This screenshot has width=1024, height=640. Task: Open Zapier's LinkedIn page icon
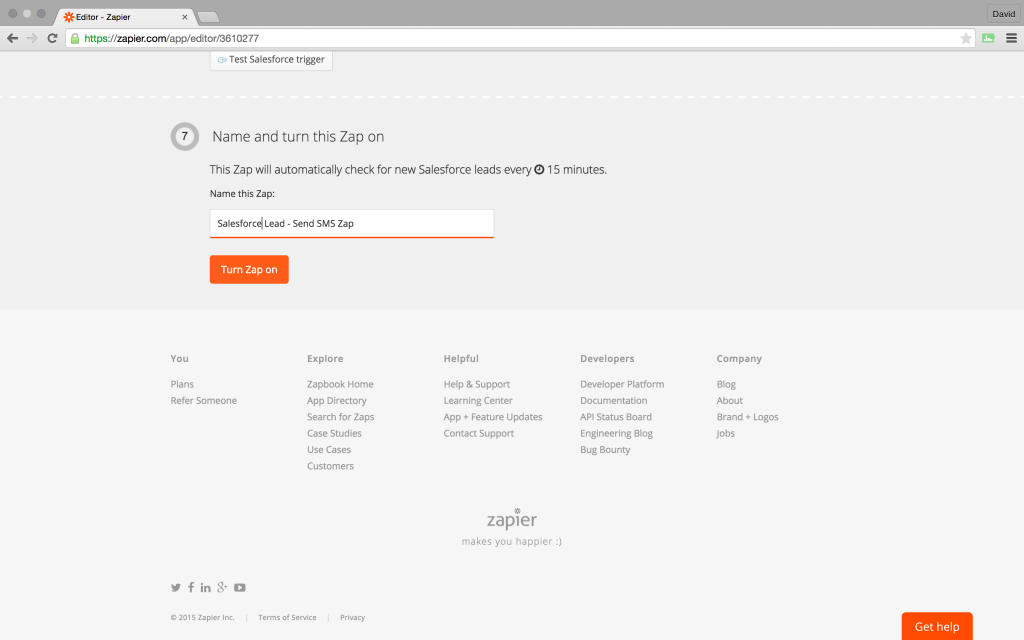tap(206, 588)
